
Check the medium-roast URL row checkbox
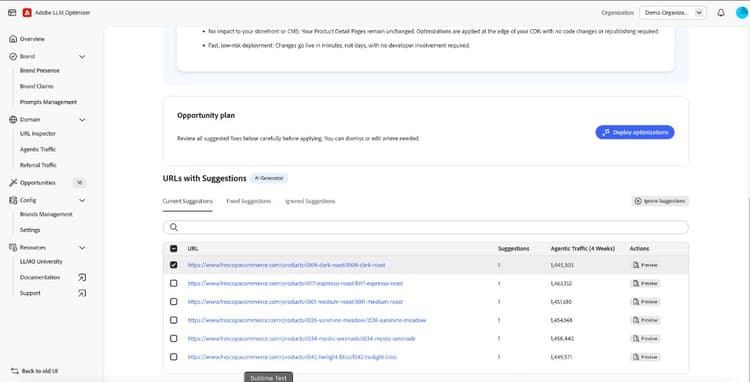174,302
